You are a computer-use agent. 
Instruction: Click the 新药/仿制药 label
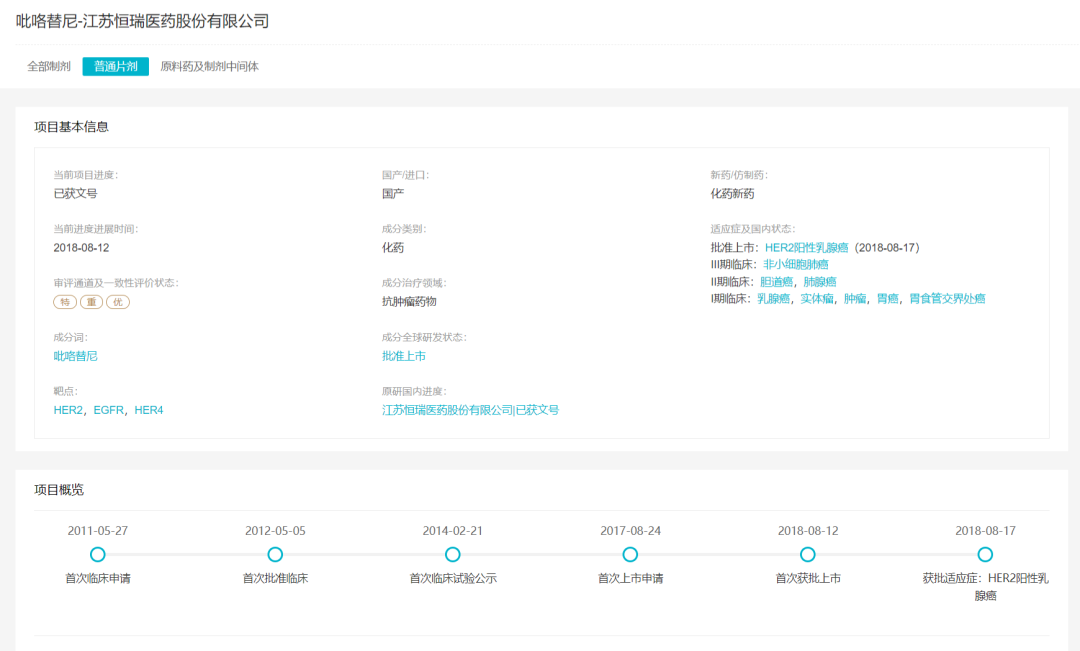[739, 175]
